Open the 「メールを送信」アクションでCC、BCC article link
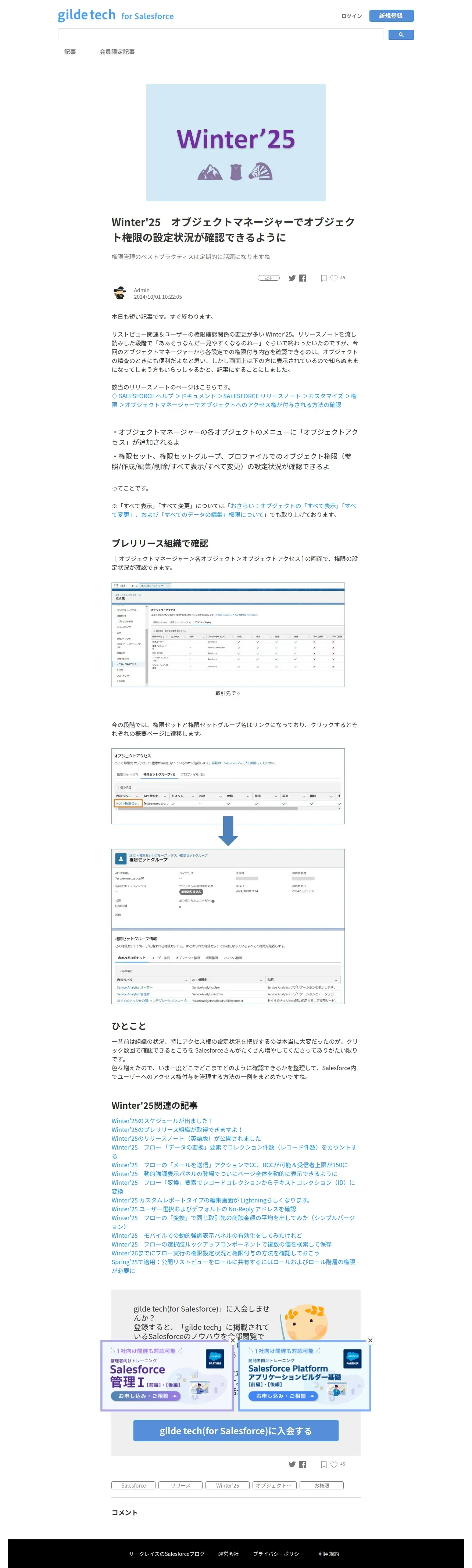This screenshot has width=472, height=1568. tap(230, 1165)
